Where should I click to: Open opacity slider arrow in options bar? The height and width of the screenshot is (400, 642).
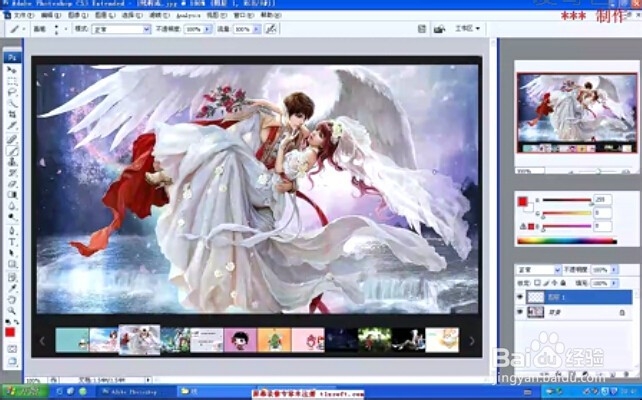[x=207, y=29]
